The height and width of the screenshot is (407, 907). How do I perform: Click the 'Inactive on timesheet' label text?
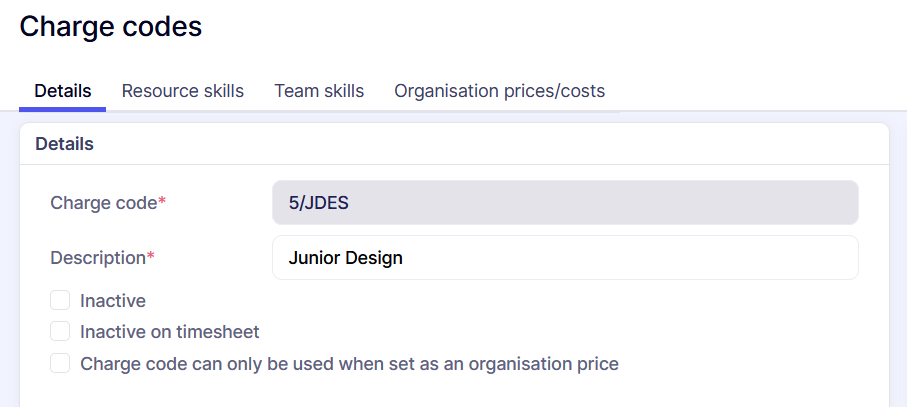point(169,332)
